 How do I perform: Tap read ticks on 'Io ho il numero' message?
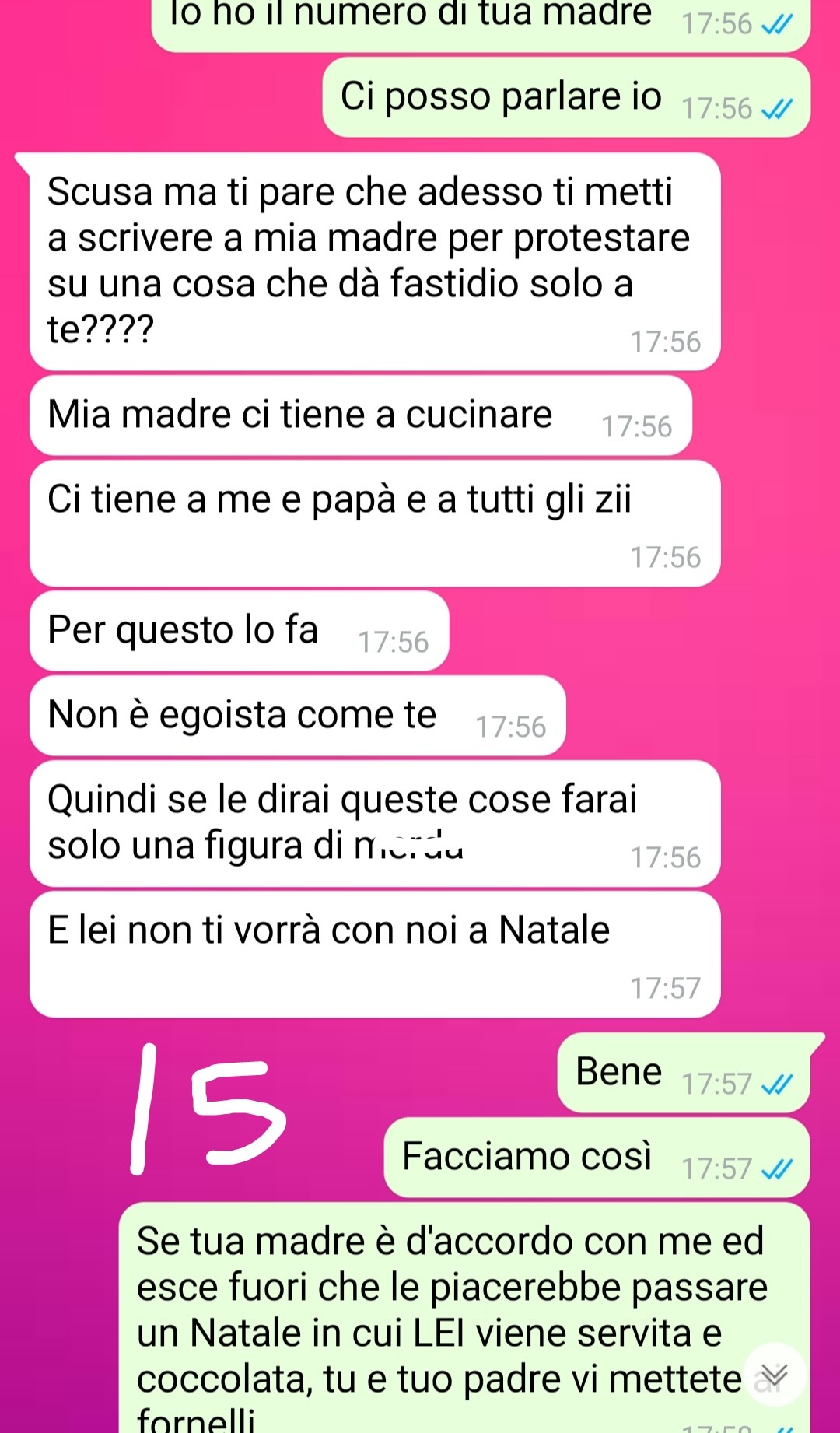pos(776,25)
